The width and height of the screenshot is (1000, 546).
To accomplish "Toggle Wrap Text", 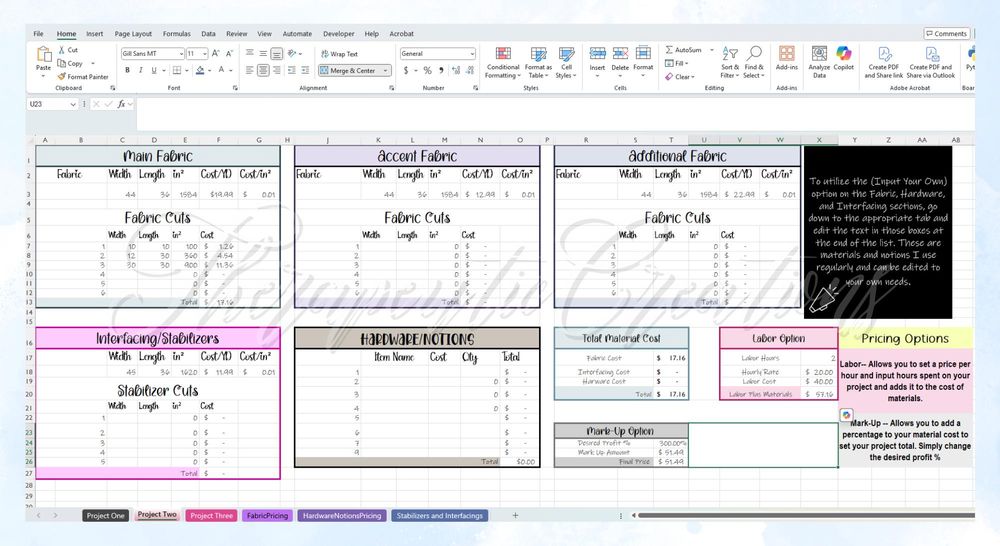I will pos(339,54).
